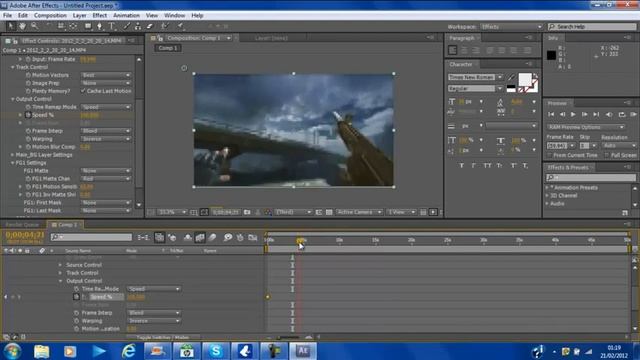The height and width of the screenshot is (360, 640).
Task: Click the RAM preview button
Action: [x=633, y=115]
